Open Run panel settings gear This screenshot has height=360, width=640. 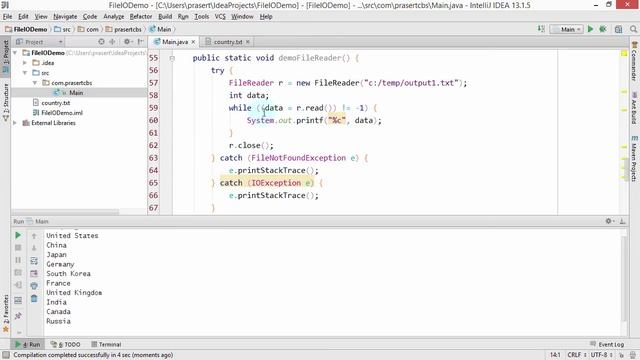coord(609,221)
